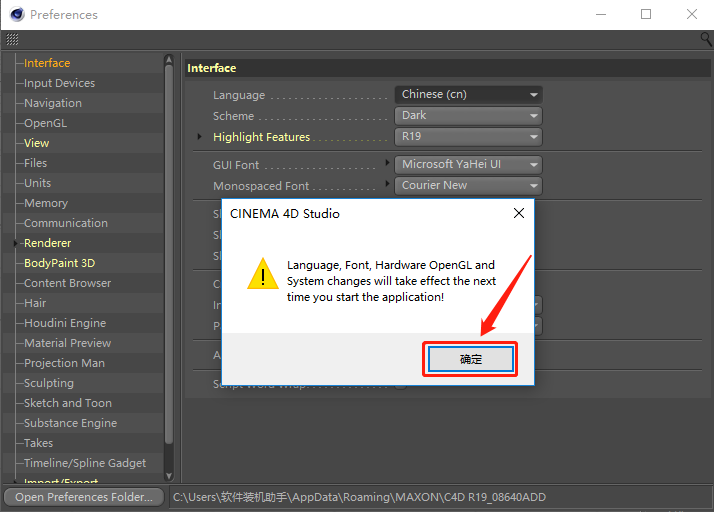The width and height of the screenshot is (714, 512).
Task: Click the preferences folder path text
Action: tap(359, 497)
